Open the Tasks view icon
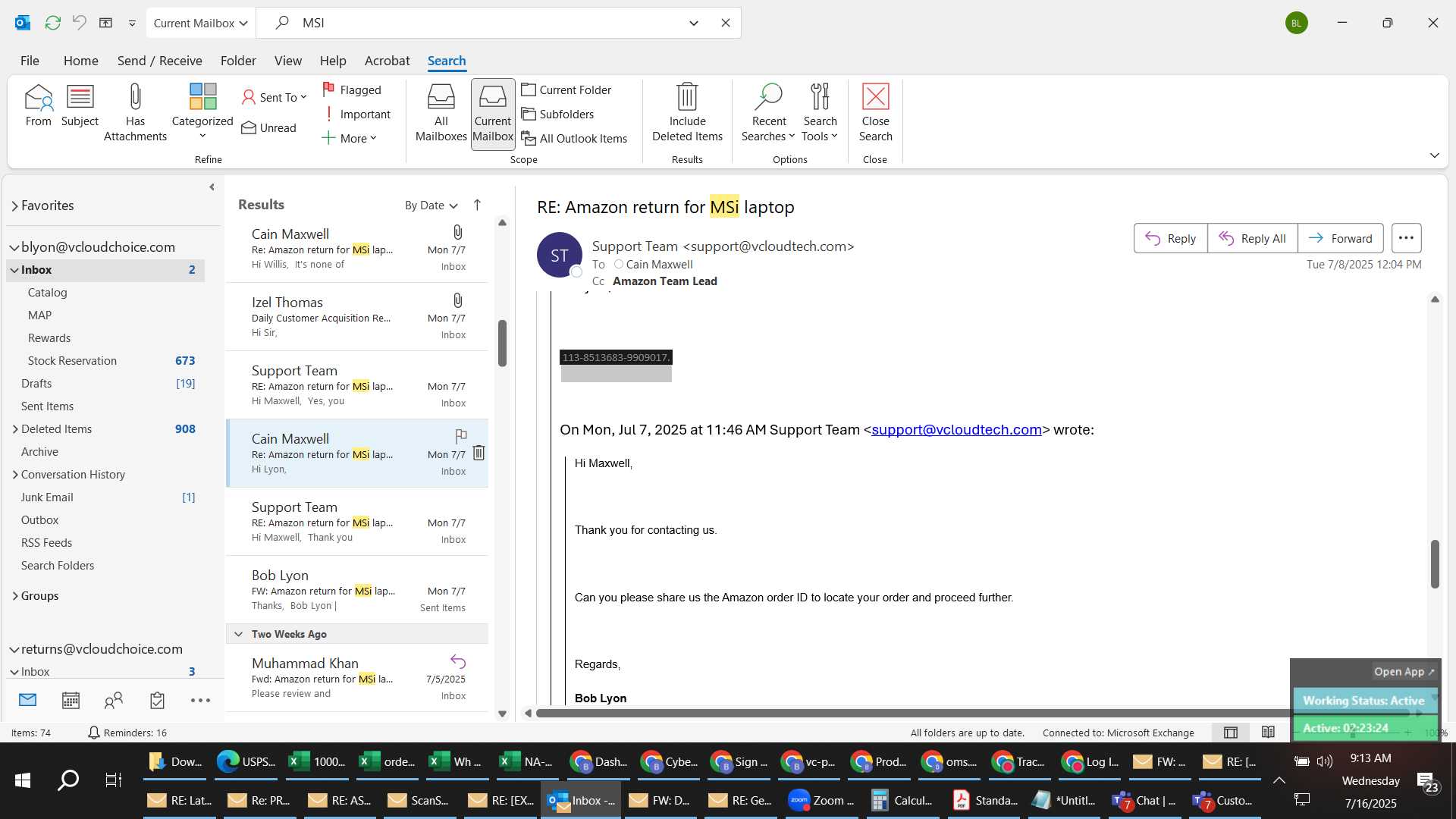The width and height of the screenshot is (1456, 819). click(x=157, y=700)
